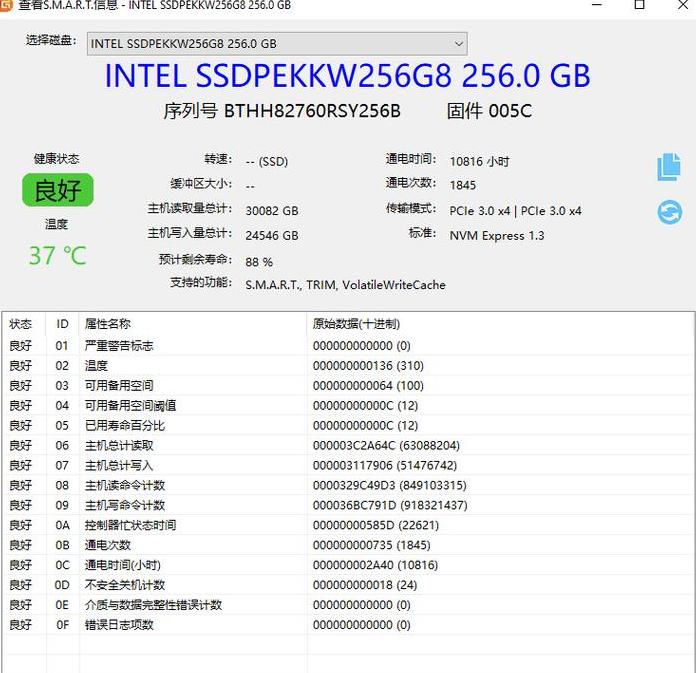
Task: Select the 主机总计写入 row
Action: [x=348, y=465]
